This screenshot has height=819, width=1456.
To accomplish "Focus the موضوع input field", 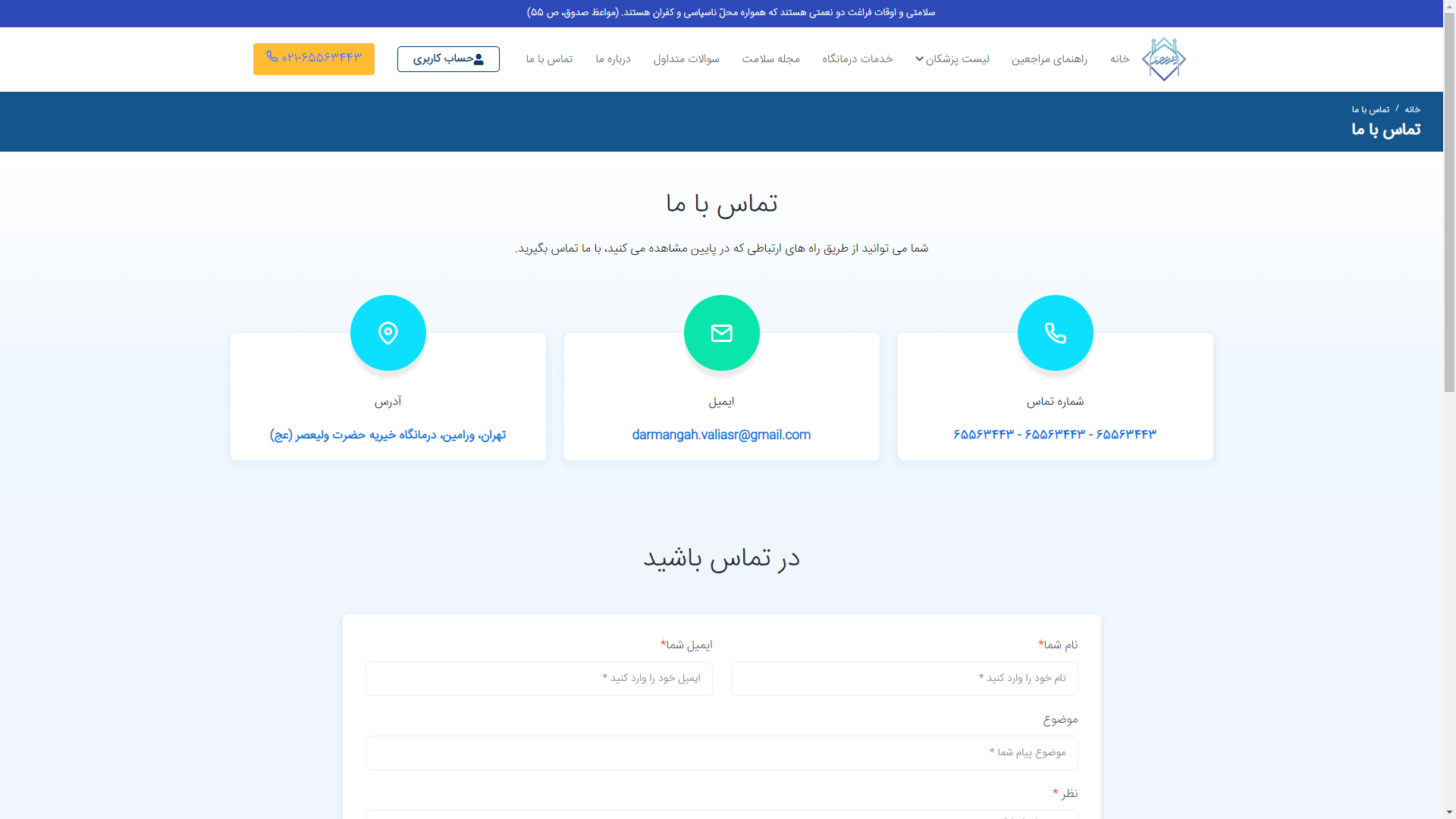I will click(x=721, y=753).
